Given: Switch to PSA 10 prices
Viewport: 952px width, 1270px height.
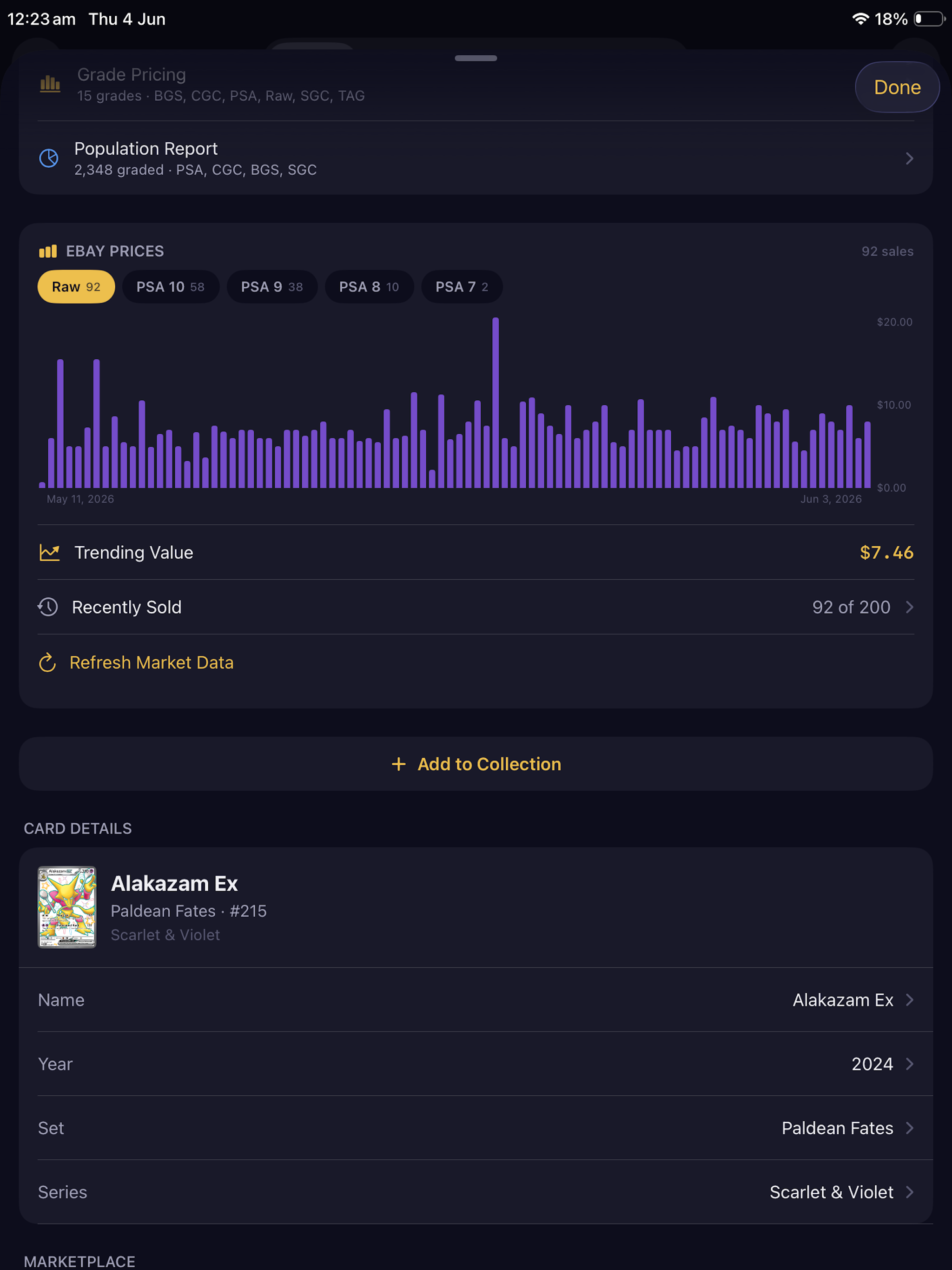Looking at the screenshot, I should 171,286.
